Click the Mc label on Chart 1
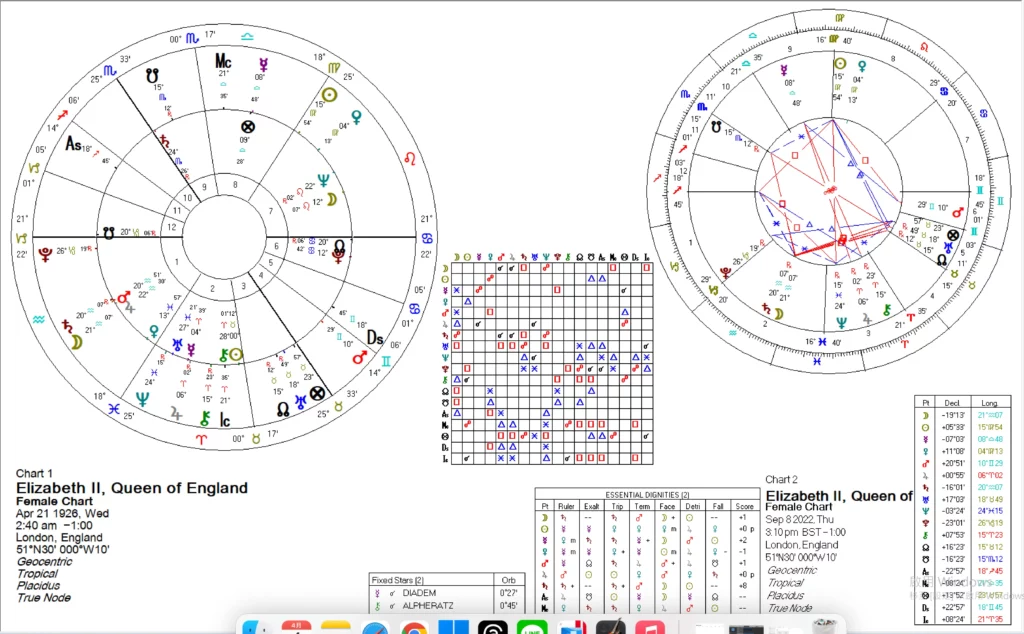 click(x=224, y=62)
